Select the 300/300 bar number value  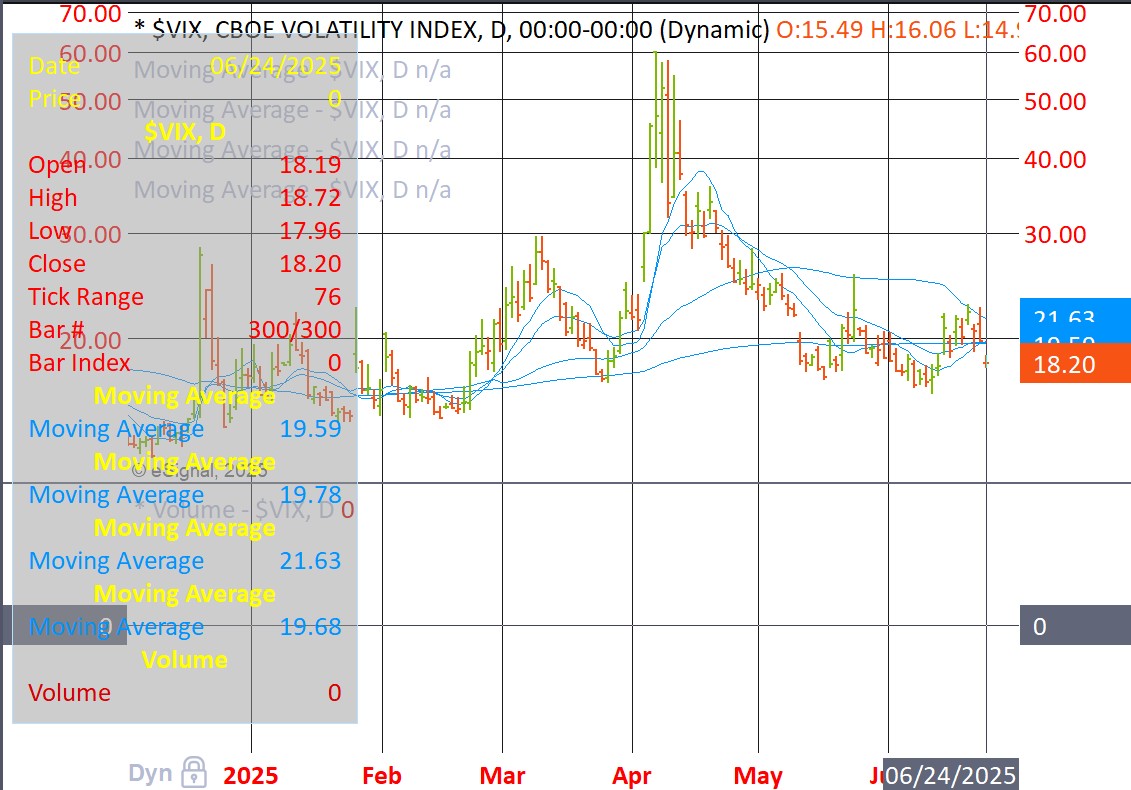point(294,330)
